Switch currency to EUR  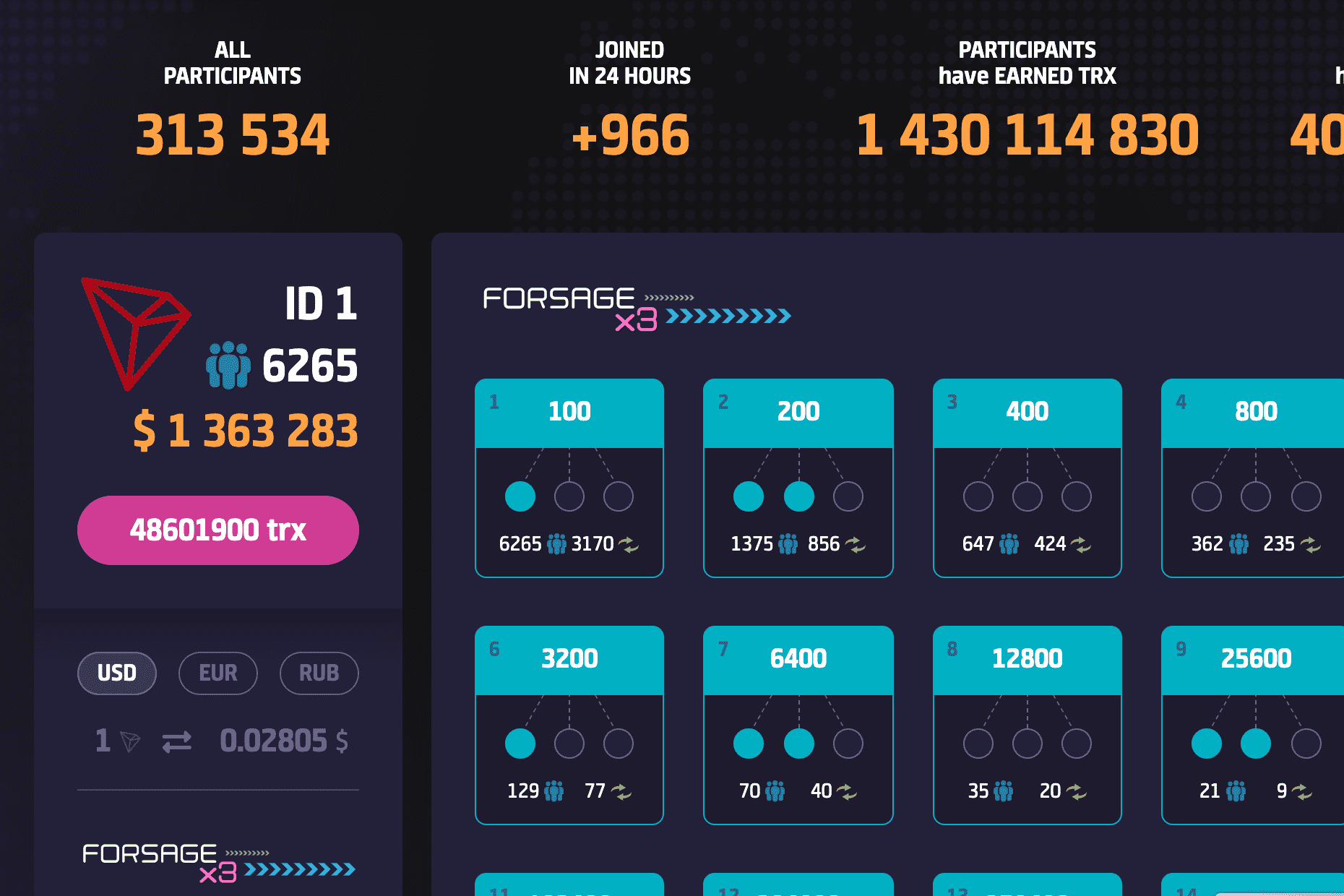click(217, 673)
